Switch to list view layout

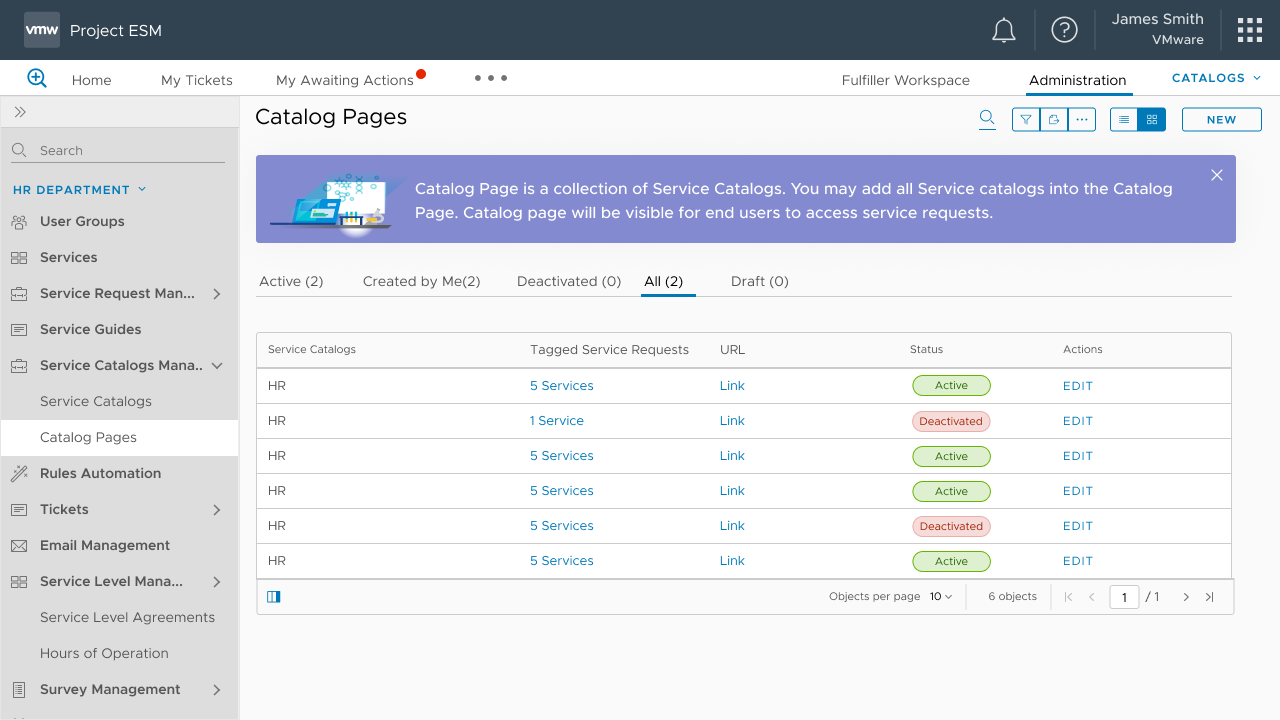pyautogui.click(x=1124, y=120)
